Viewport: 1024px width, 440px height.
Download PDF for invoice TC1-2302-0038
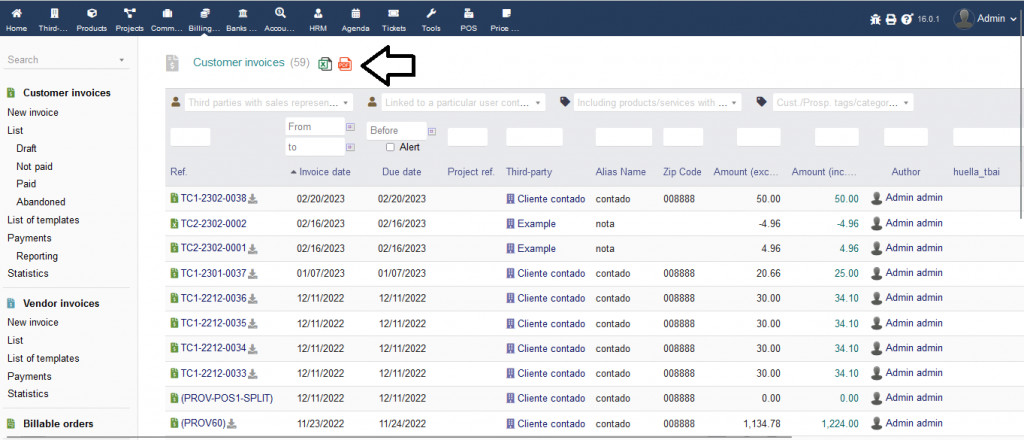coord(253,198)
